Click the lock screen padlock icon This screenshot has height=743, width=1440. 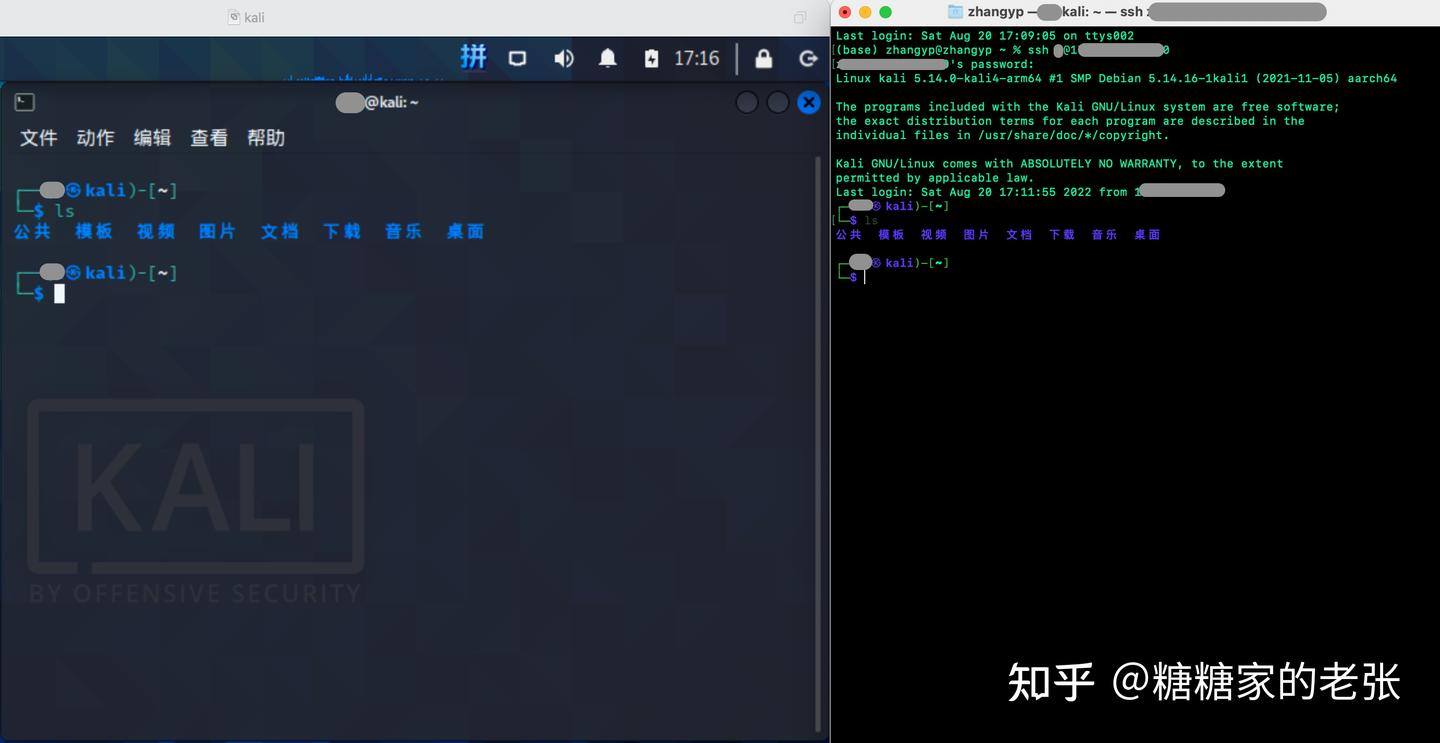click(x=763, y=59)
